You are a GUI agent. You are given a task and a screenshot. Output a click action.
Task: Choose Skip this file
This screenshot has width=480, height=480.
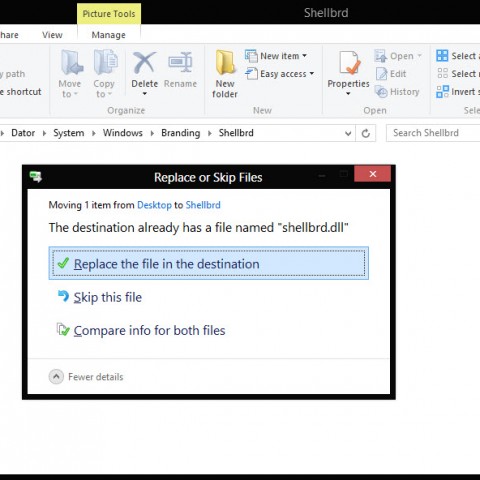[x=108, y=297]
